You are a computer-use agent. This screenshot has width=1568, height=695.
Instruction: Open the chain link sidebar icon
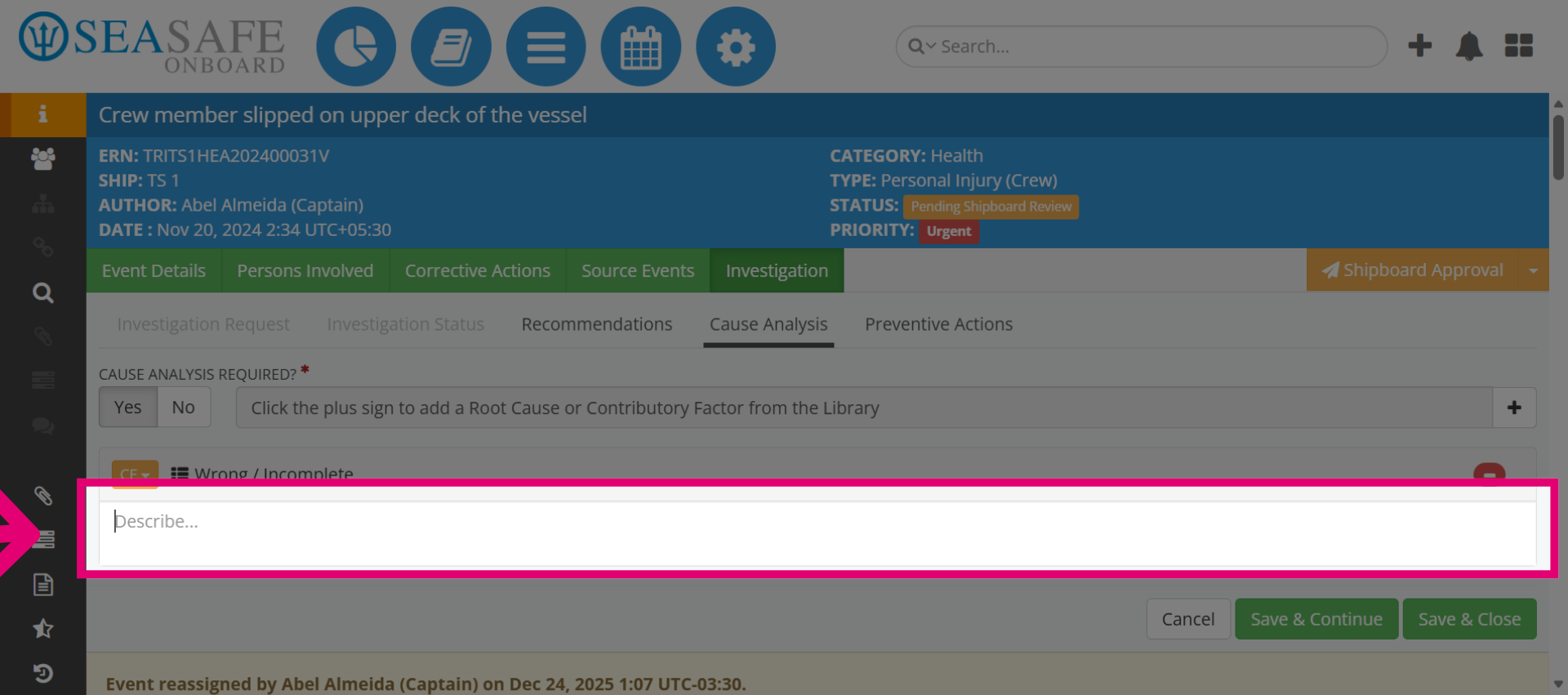(42, 247)
